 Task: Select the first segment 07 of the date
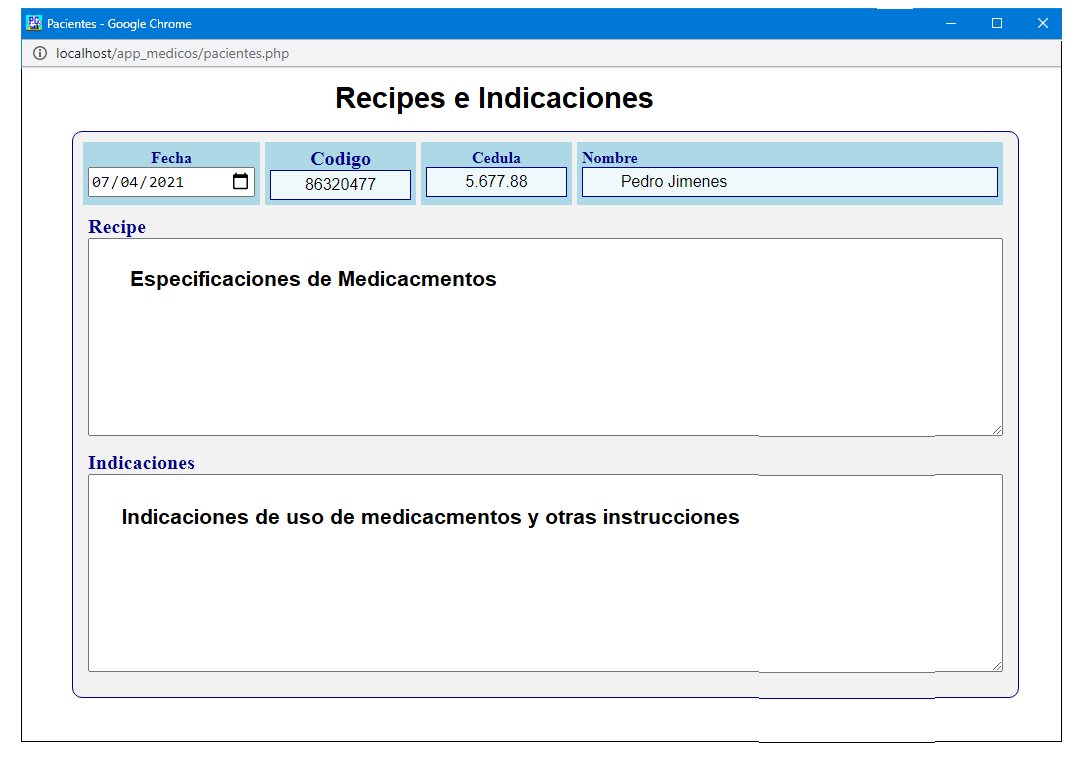pyautogui.click(x=100, y=182)
